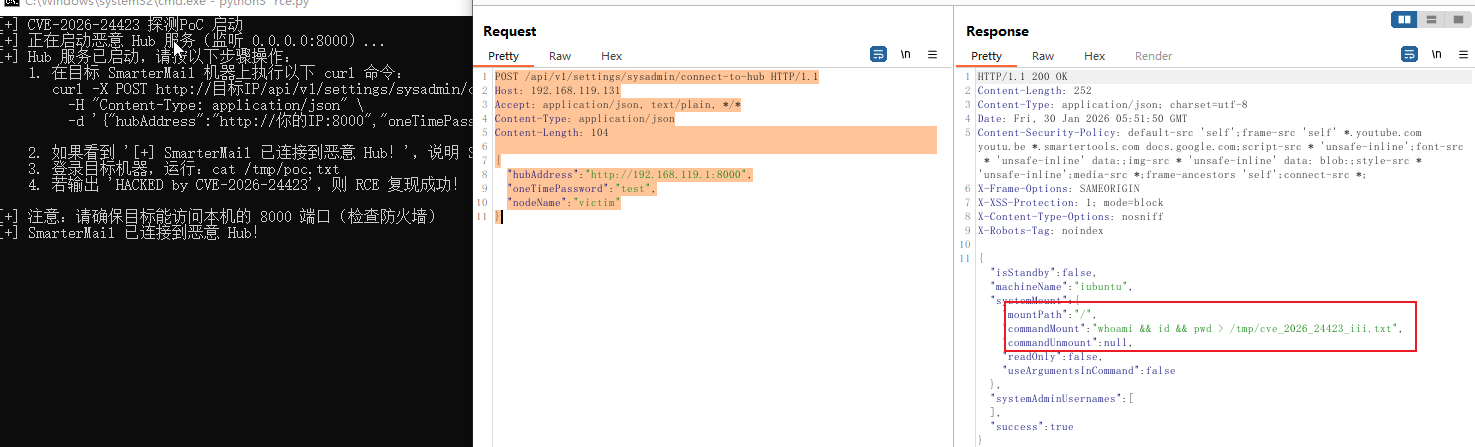The width and height of the screenshot is (1475, 447).
Task: Click the Content-Length: 252 response header
Action: tap(1034, 91)
